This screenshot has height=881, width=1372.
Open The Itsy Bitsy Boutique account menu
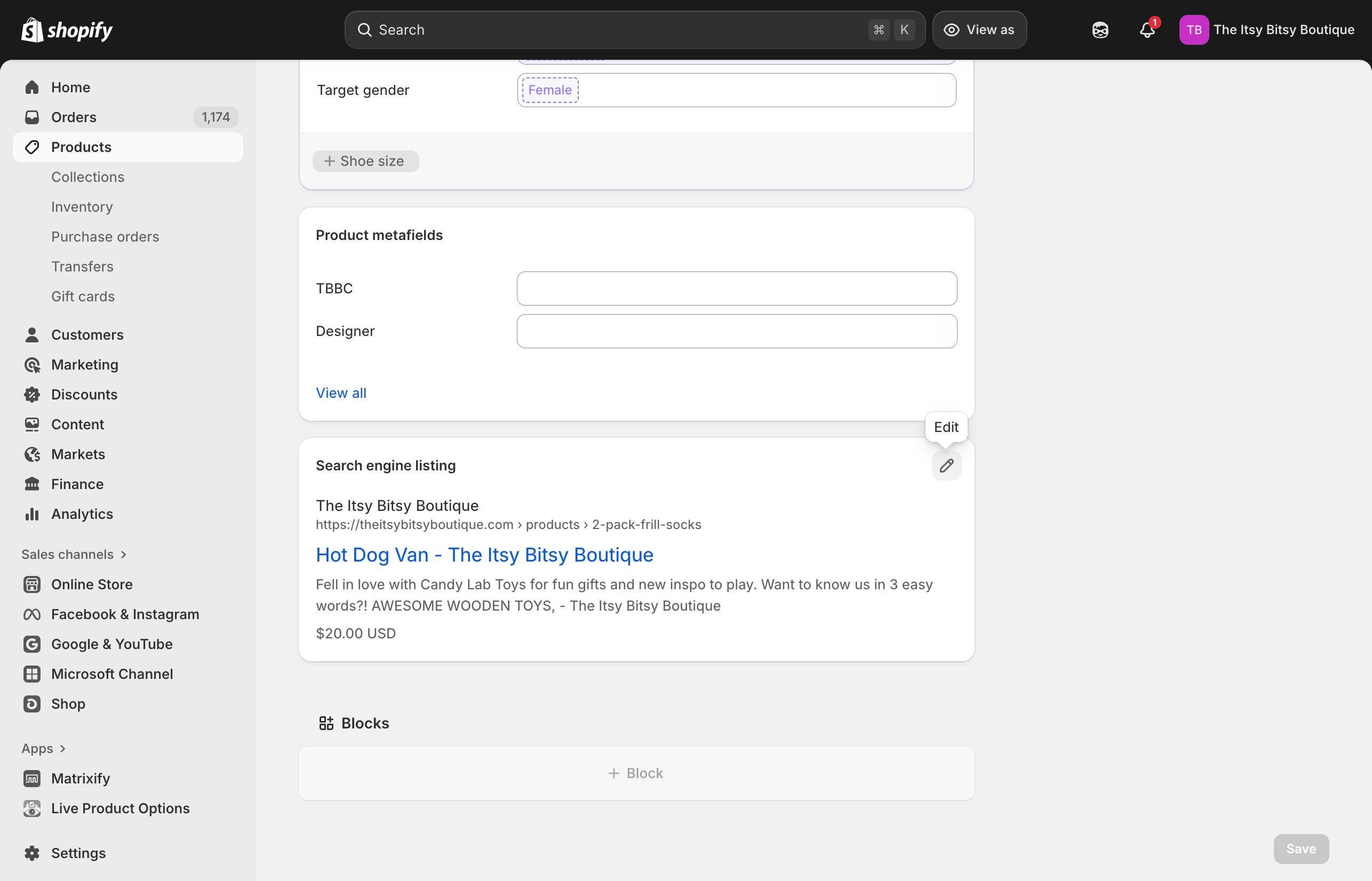(1268, 29)
